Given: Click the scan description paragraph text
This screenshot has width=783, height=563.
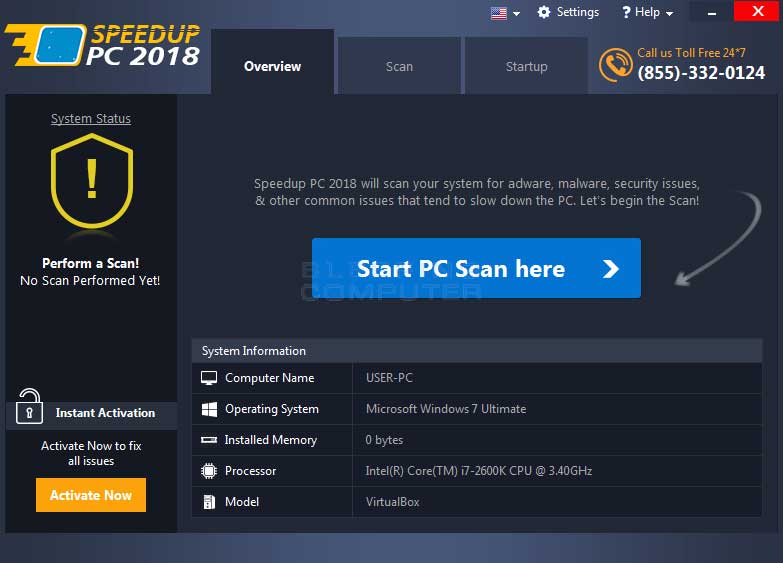Looking at the screenshot, I should pyautogui.click(x=476, y=192).
